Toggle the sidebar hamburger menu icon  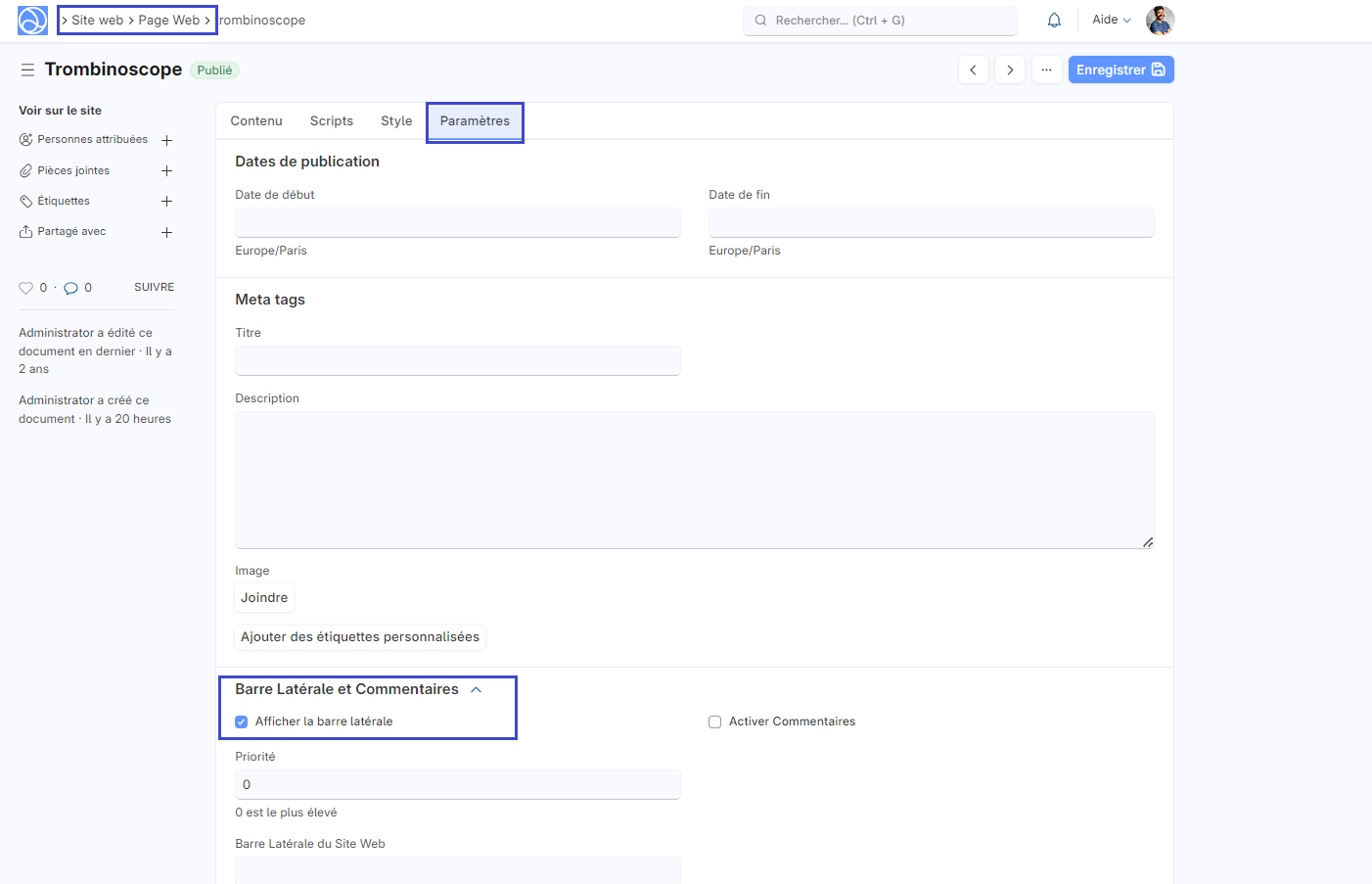click(x=27, y=70)
